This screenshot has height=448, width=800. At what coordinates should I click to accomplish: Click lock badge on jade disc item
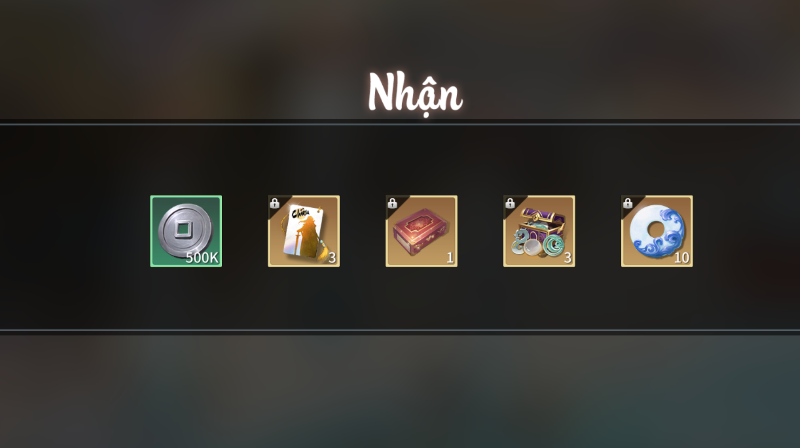628,203
